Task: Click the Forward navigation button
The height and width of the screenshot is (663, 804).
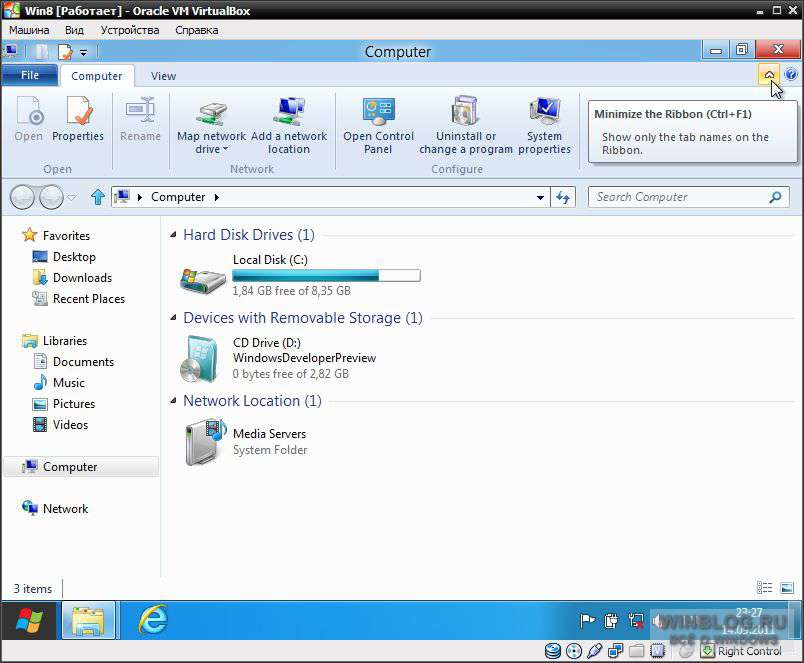Action: (x=51, y=197)
